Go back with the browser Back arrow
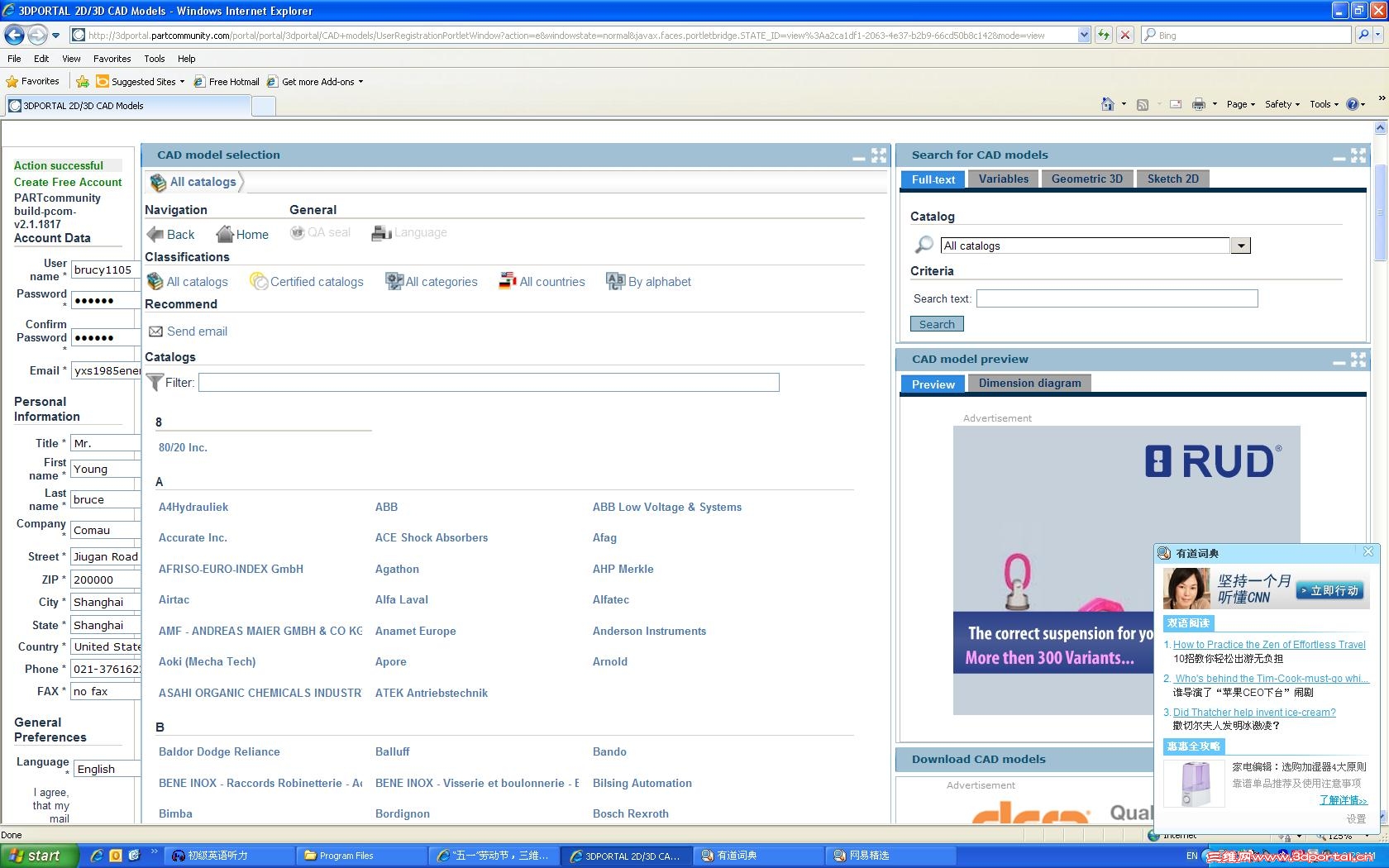This screenshot has height=868, width=1389. [14, 35]
